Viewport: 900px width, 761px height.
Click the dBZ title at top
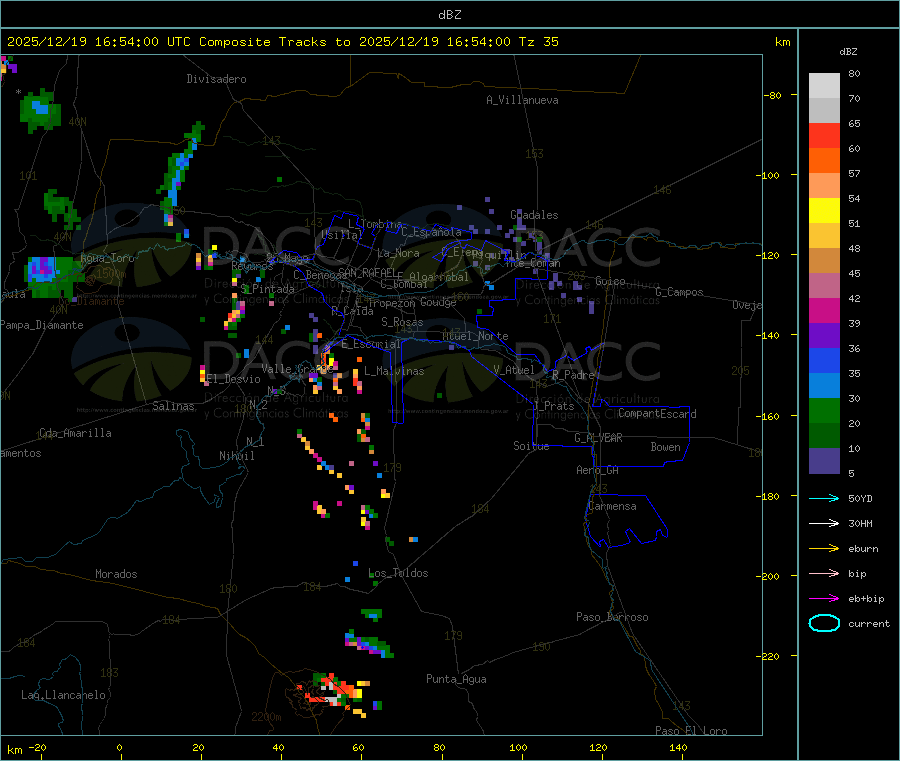click(449, 15)
